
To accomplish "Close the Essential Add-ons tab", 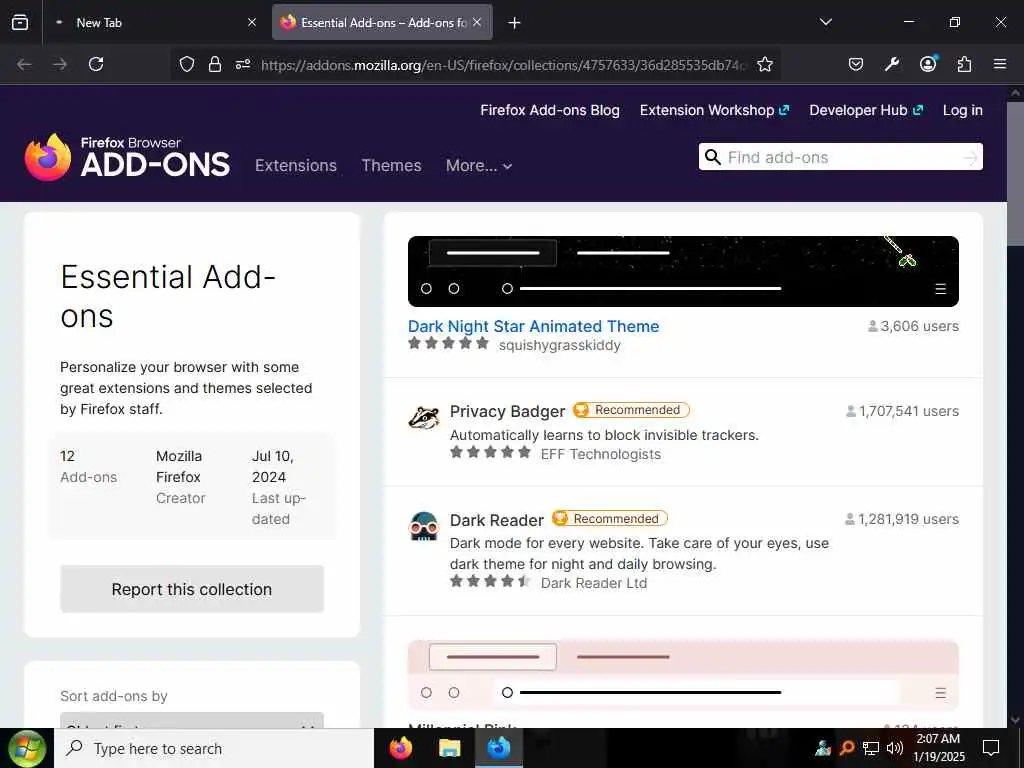I will click(477, 22).
